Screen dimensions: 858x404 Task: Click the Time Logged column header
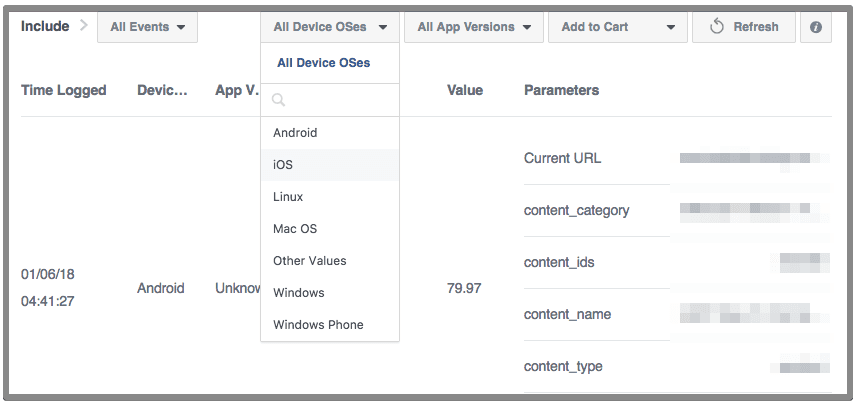[x=64, y=90]
